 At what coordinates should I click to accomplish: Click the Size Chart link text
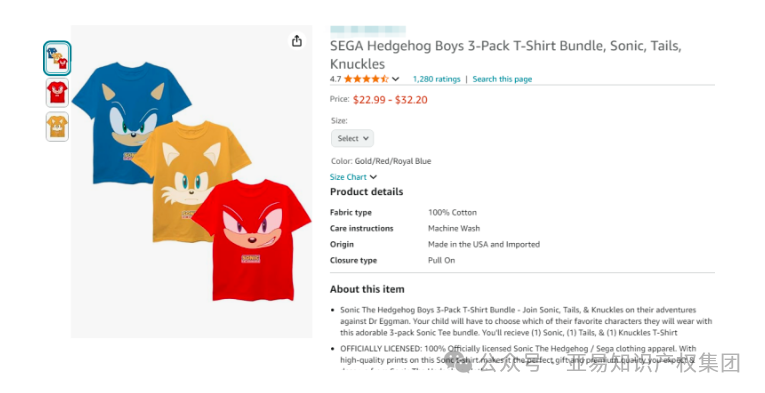[348, 177]
